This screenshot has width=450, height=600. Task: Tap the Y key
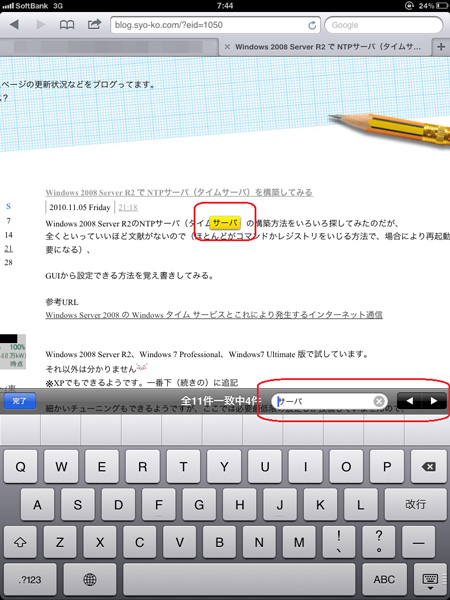click(x=224, y=467)
